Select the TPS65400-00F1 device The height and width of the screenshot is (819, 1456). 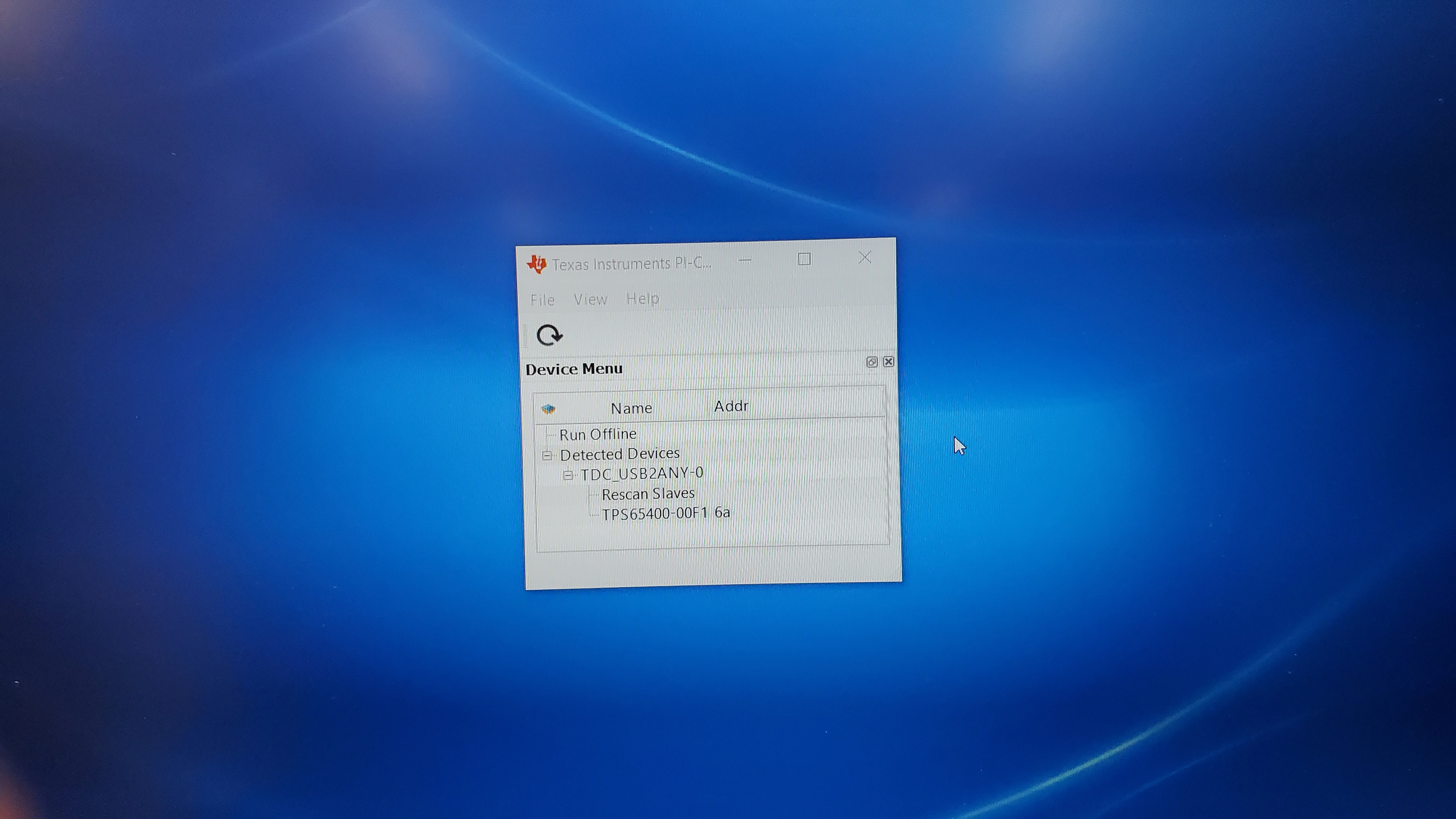654,514
